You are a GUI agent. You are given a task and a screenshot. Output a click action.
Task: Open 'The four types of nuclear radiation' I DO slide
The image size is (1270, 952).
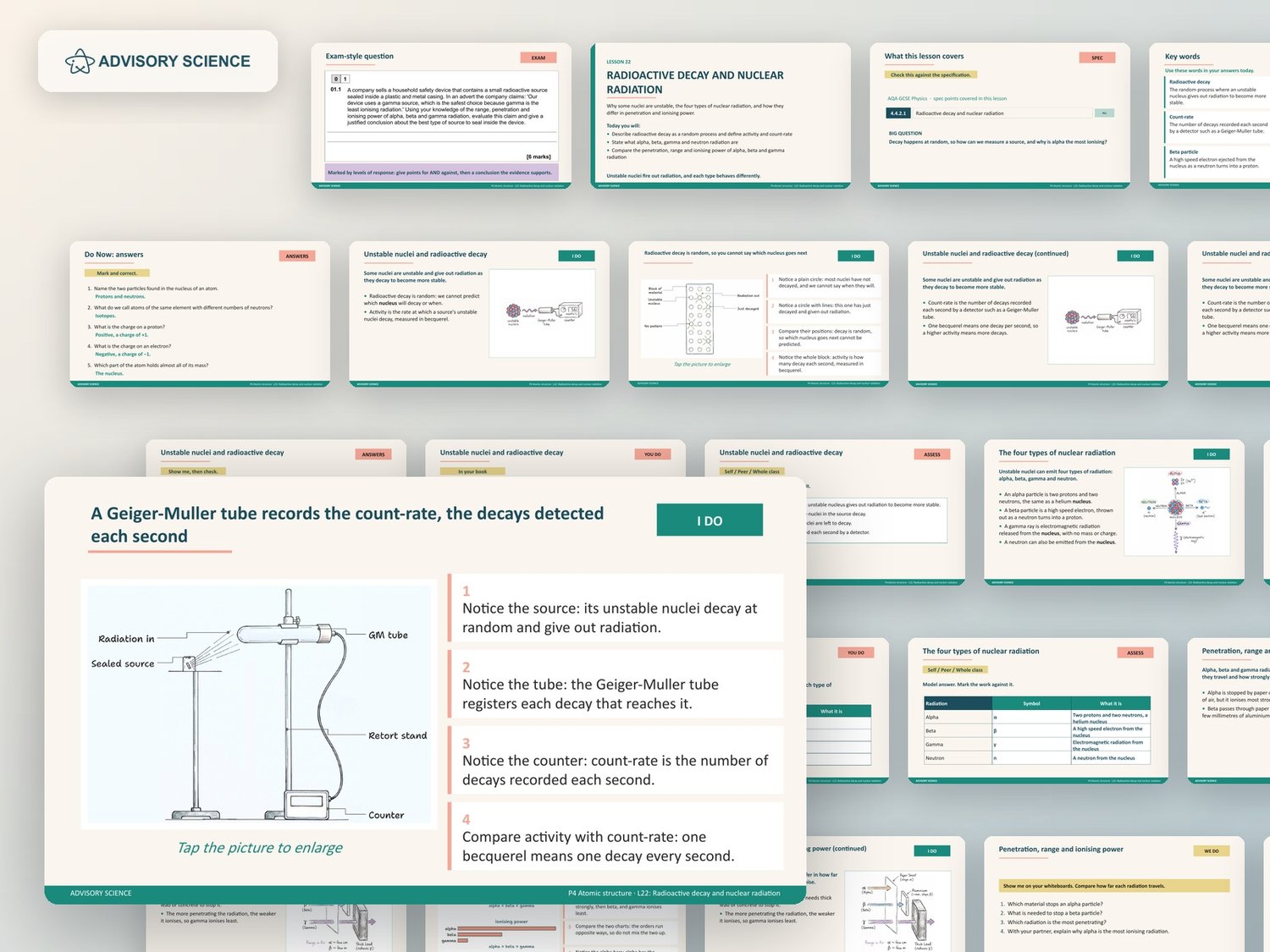click(x=1114, y=513)
